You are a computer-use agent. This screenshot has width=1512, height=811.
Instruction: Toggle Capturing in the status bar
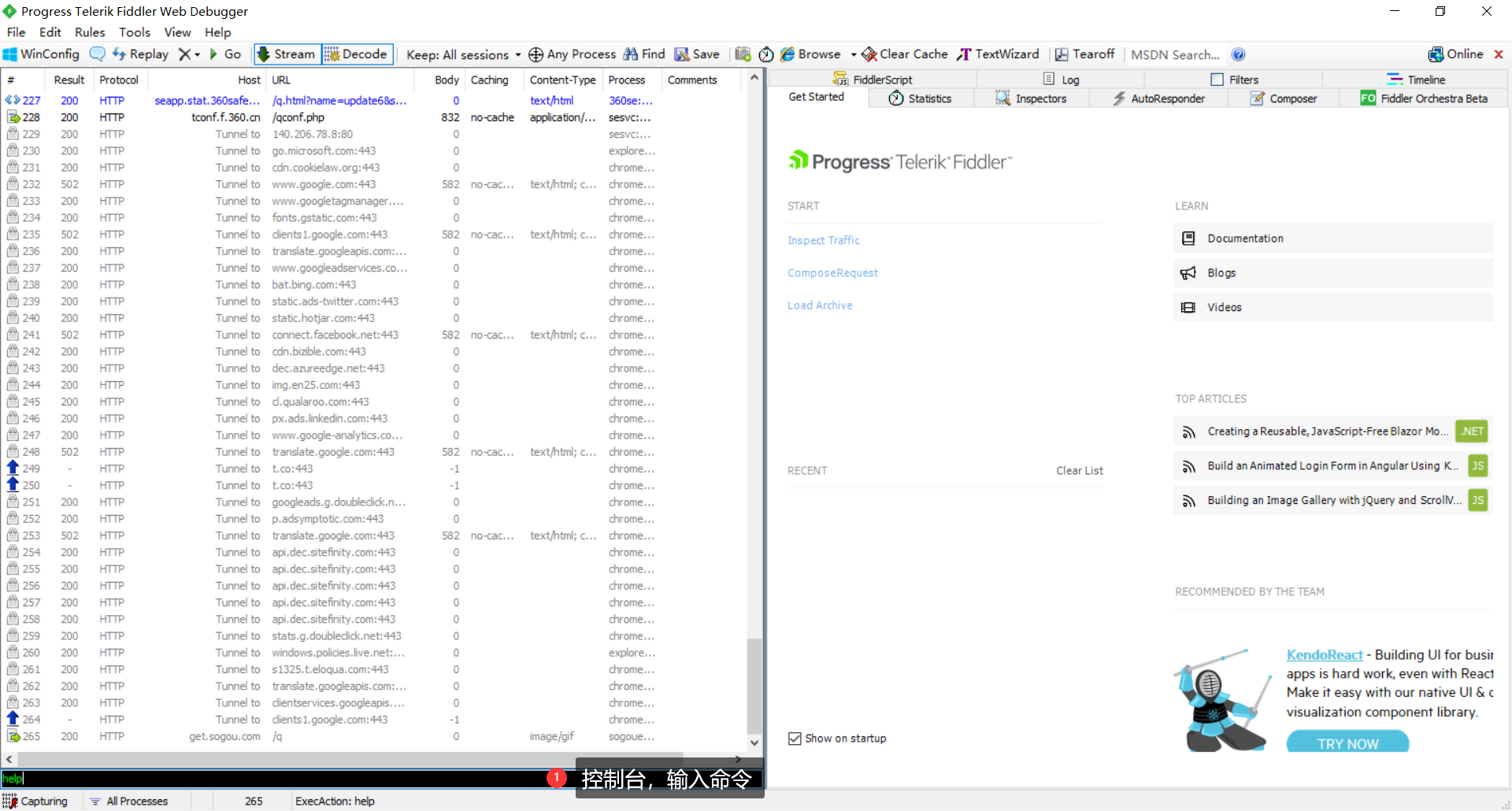[36, 801]
